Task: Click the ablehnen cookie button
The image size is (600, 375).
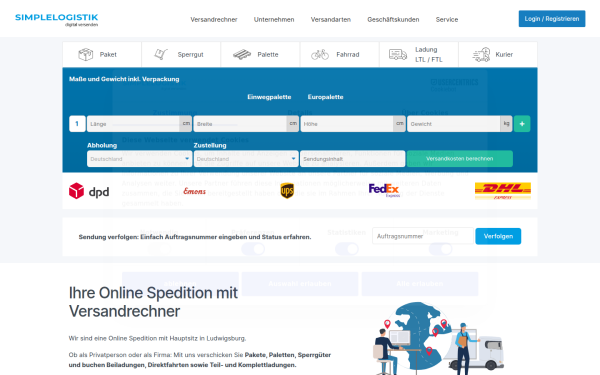Action: point(180,284)
